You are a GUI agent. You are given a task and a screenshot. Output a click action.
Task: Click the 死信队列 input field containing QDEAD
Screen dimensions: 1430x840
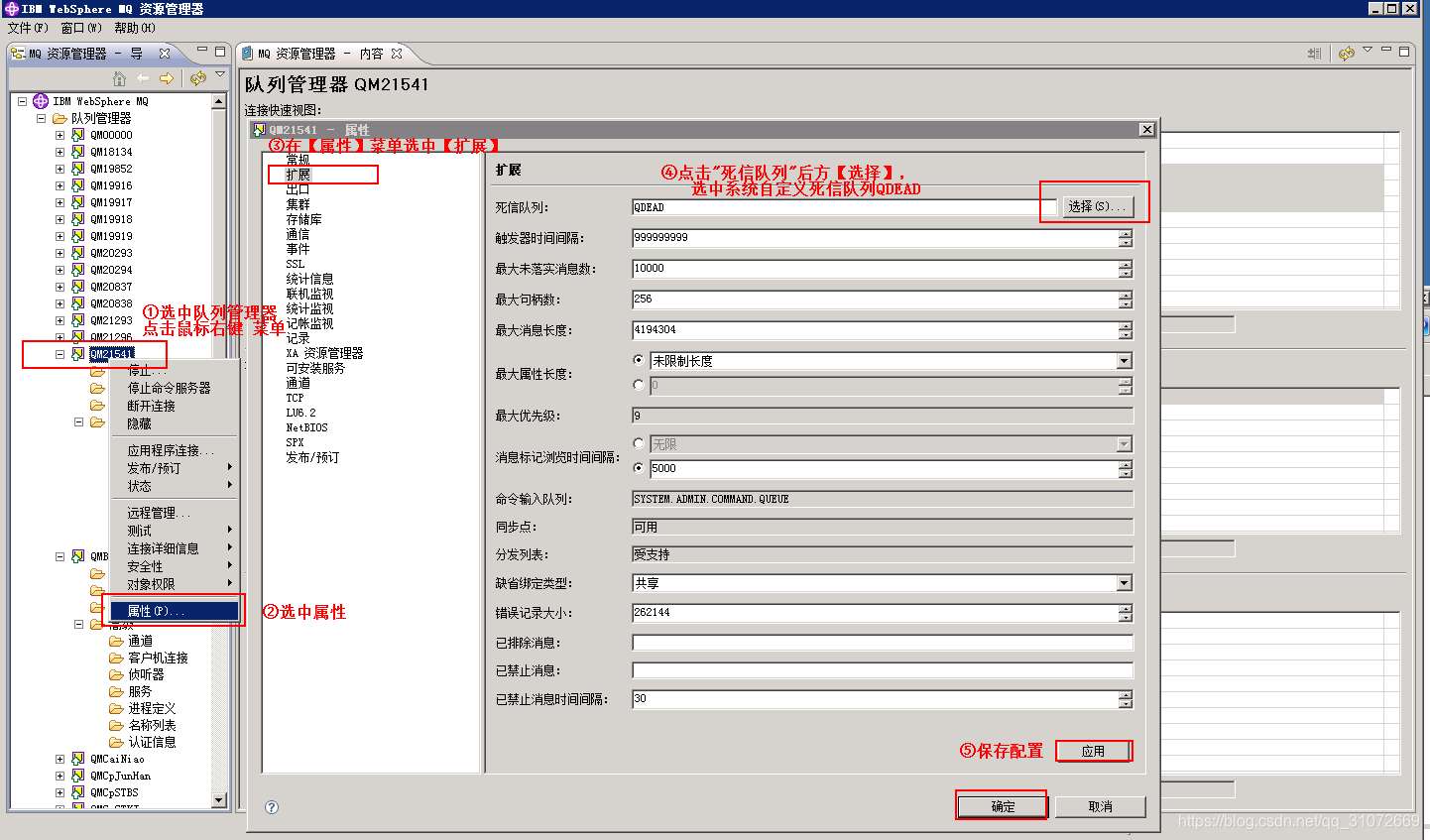tap(843, 207)
